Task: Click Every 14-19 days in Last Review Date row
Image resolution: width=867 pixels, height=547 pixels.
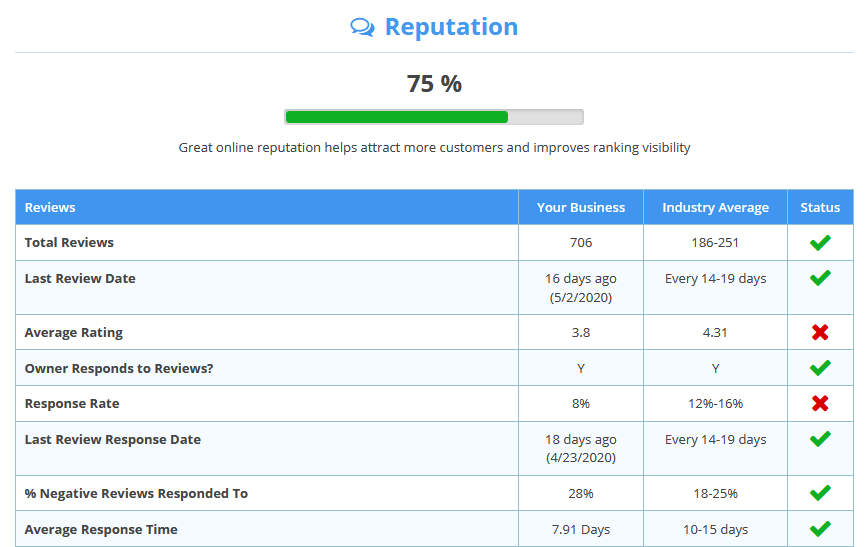Action: tap(715, 278)
